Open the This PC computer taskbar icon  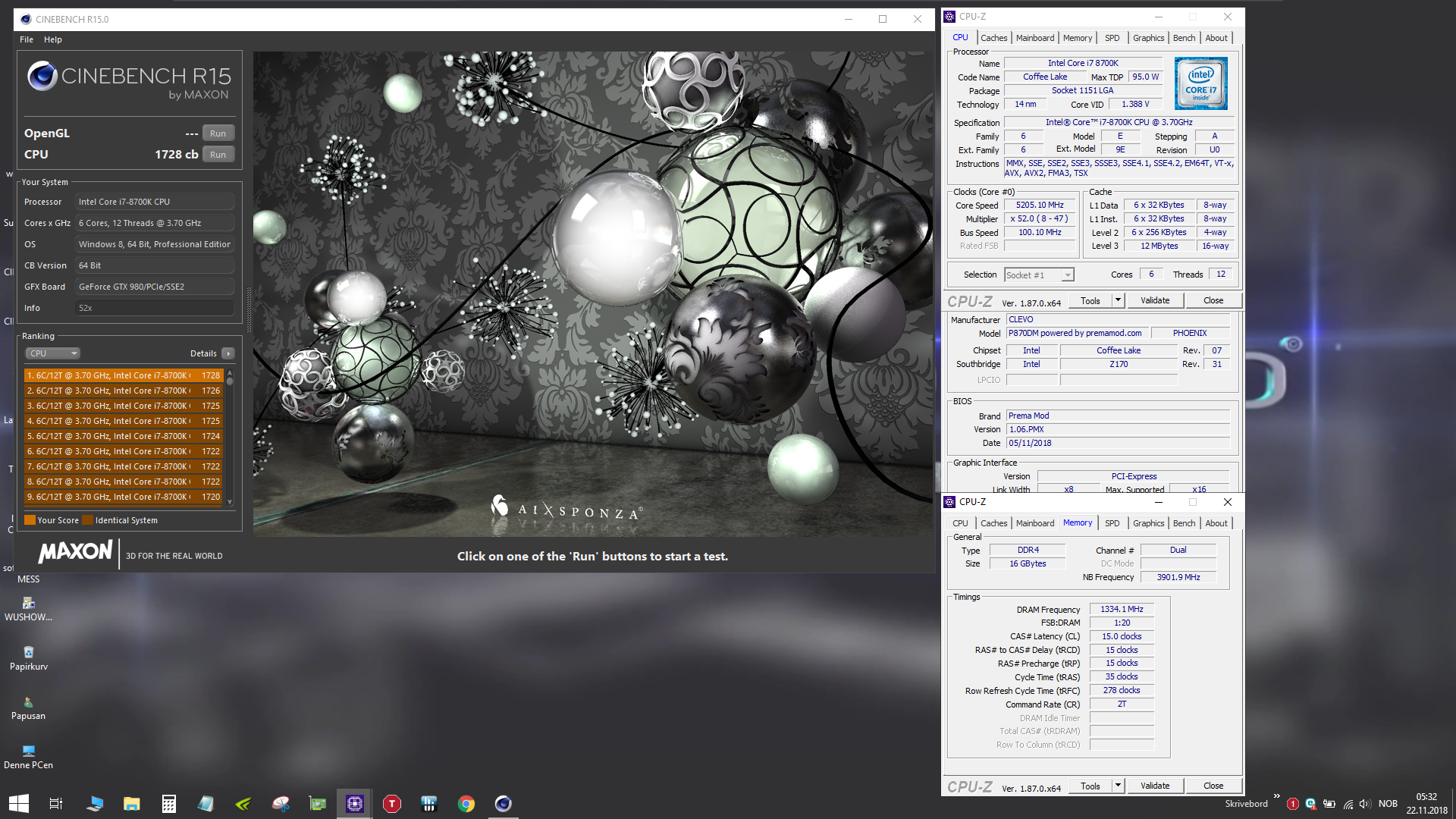click(x=95, y=803)
